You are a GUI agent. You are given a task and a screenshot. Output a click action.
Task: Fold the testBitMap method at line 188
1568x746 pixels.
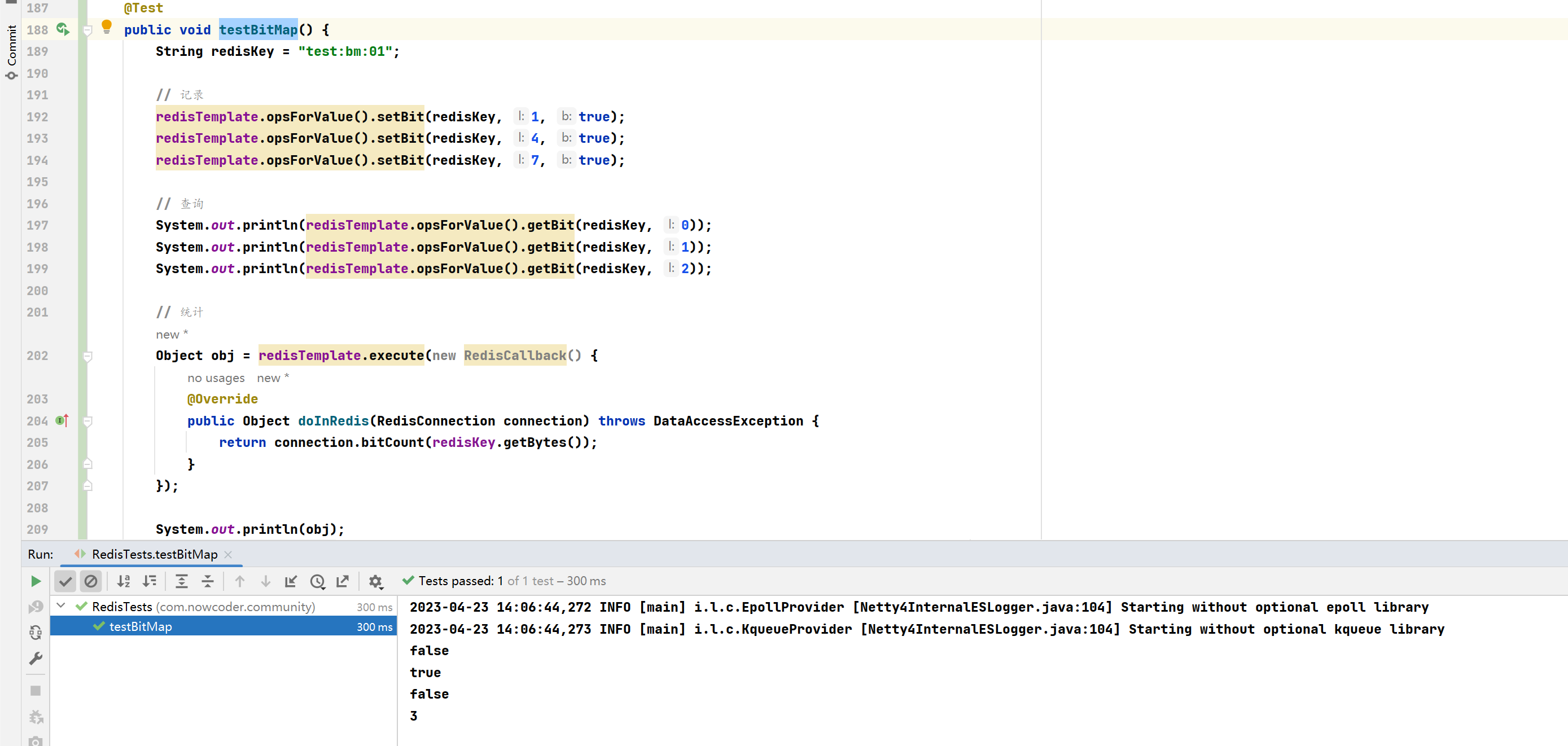click(x=87, y=30)
